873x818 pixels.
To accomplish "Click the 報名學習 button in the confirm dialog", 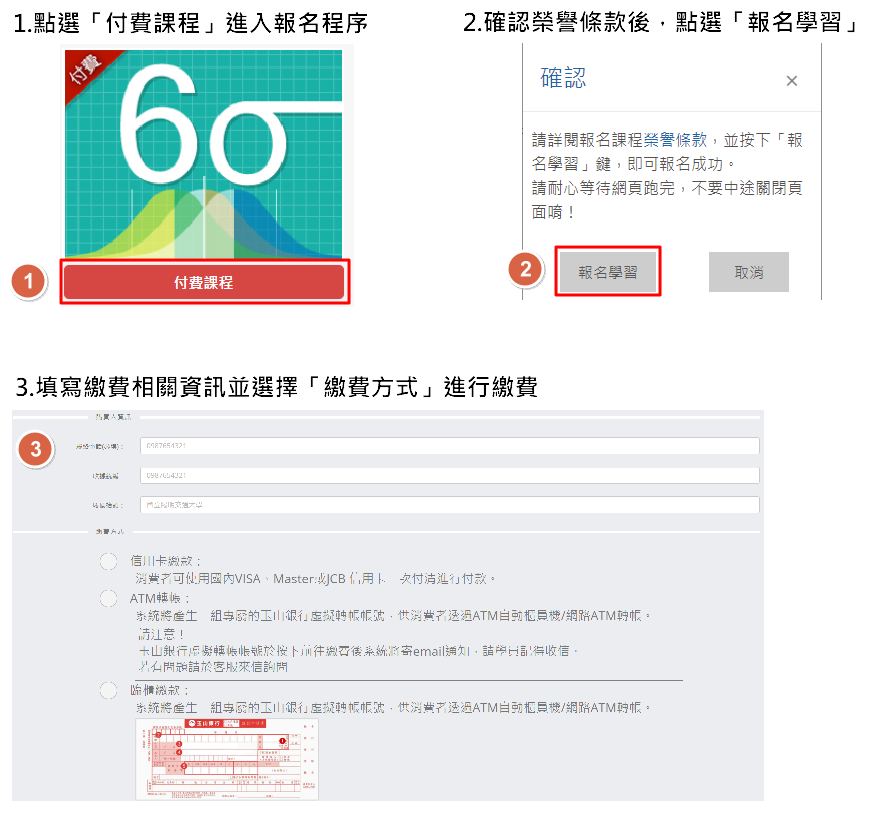I will [x=607, y=272].
